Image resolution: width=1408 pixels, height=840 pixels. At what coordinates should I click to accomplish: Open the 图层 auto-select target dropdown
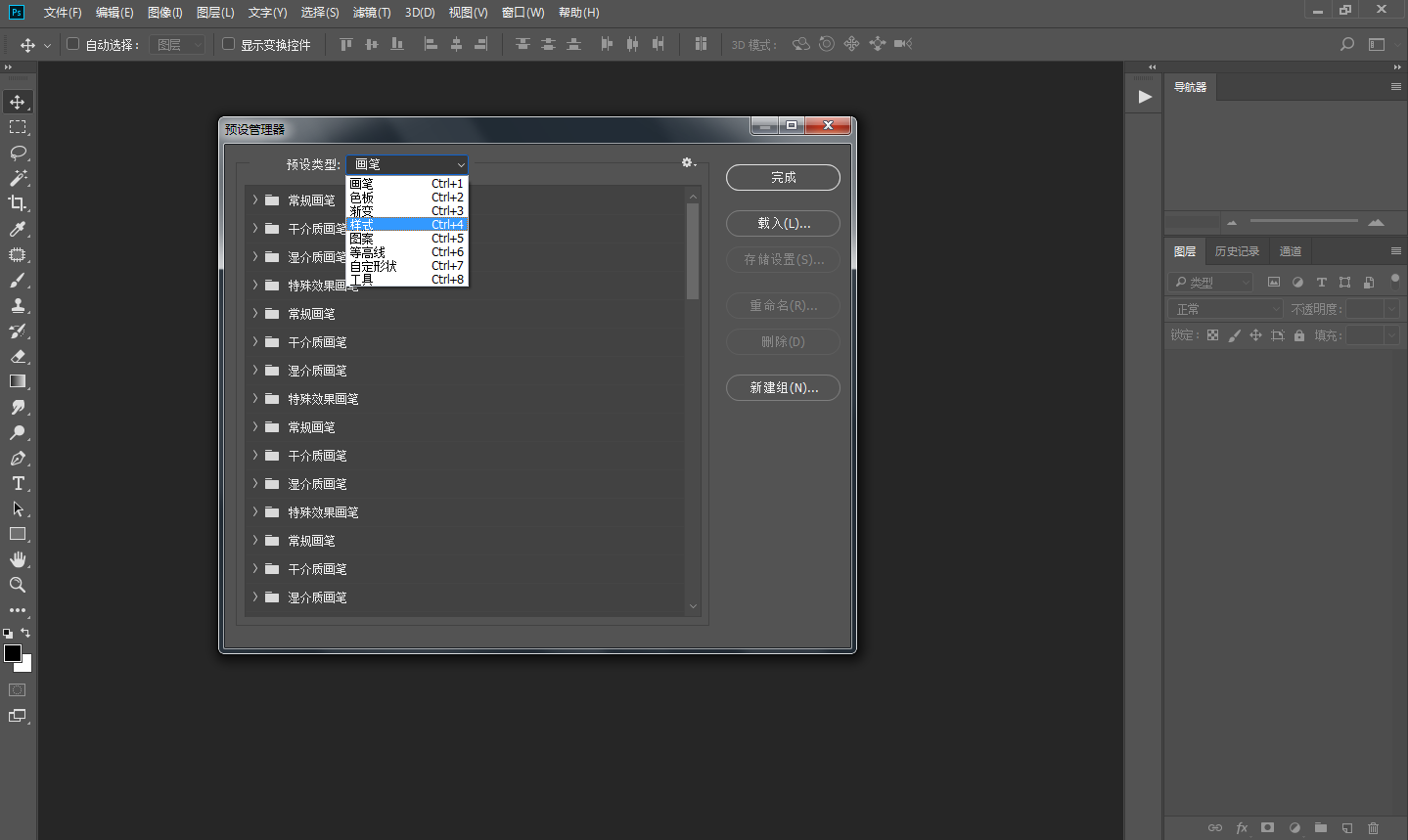point(177,44)
